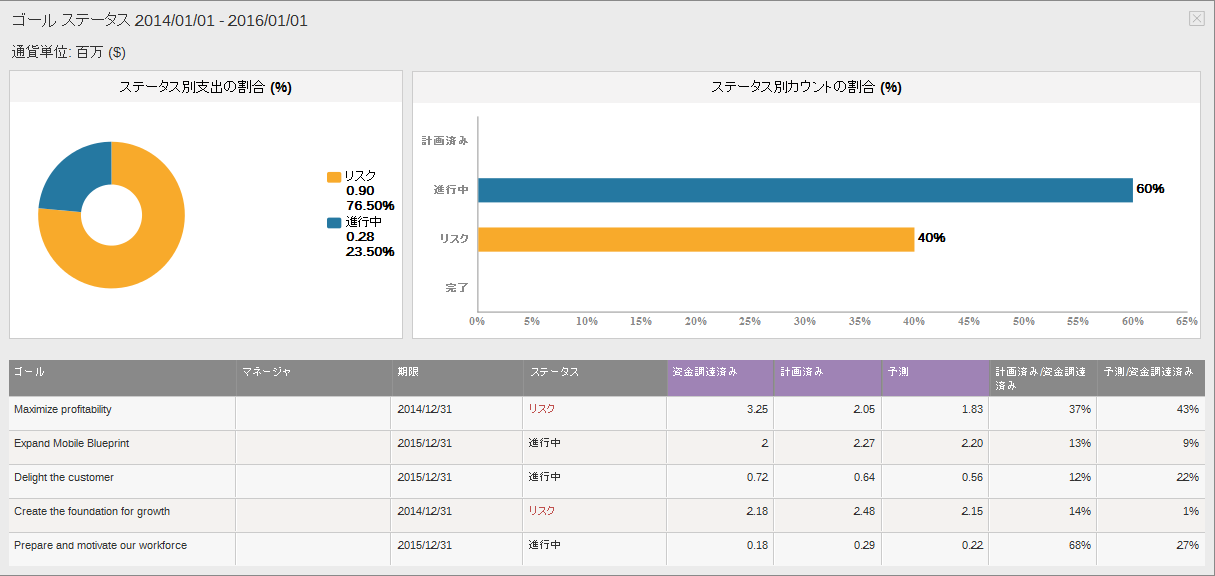1215x576 pixels.
Task: Open the Maximize profitability goal
Action: [x=63, y=409]
